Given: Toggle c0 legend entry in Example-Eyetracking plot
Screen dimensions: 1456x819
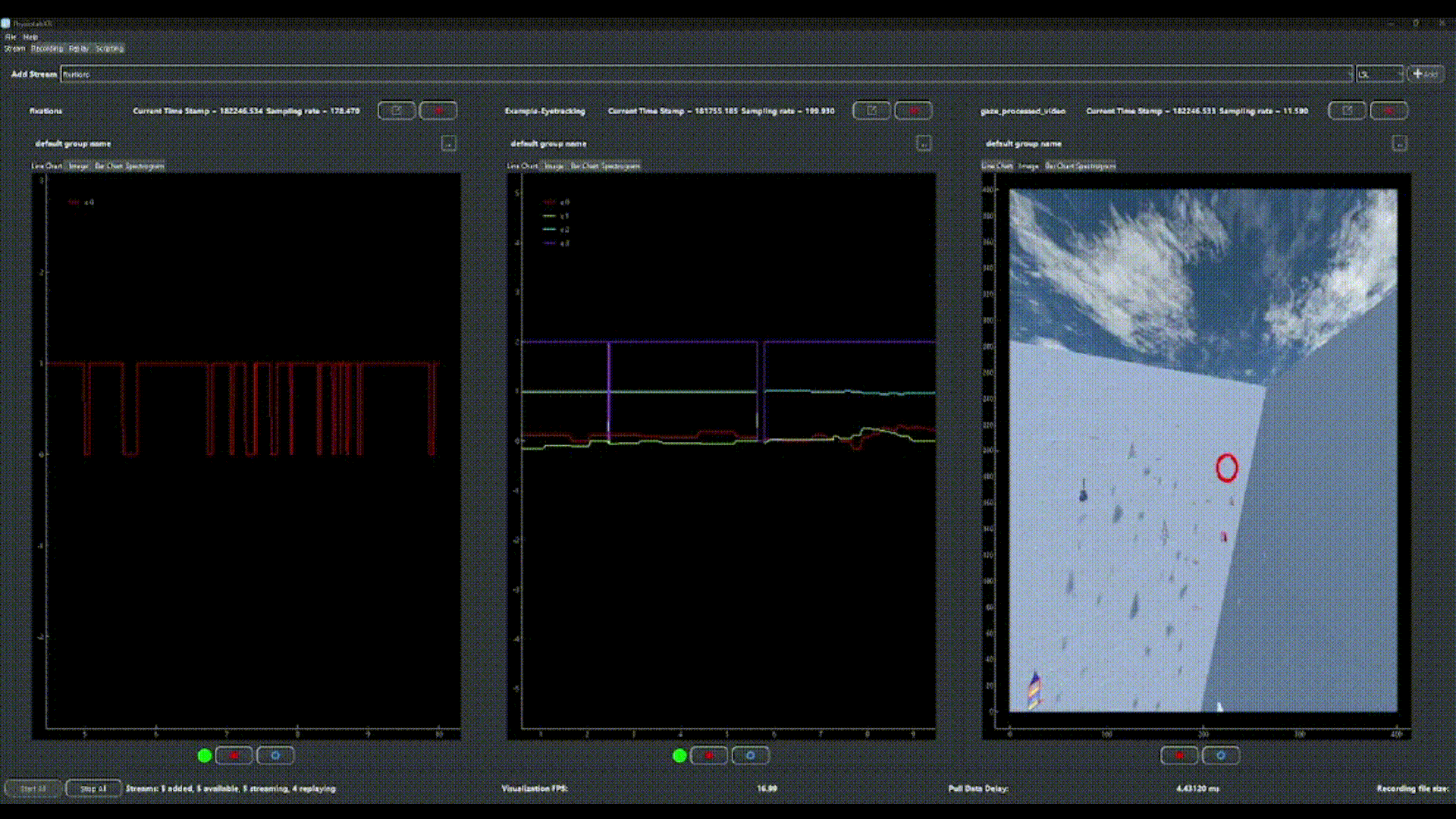Looking at the screenshot, I should click(x=556, y=202).
